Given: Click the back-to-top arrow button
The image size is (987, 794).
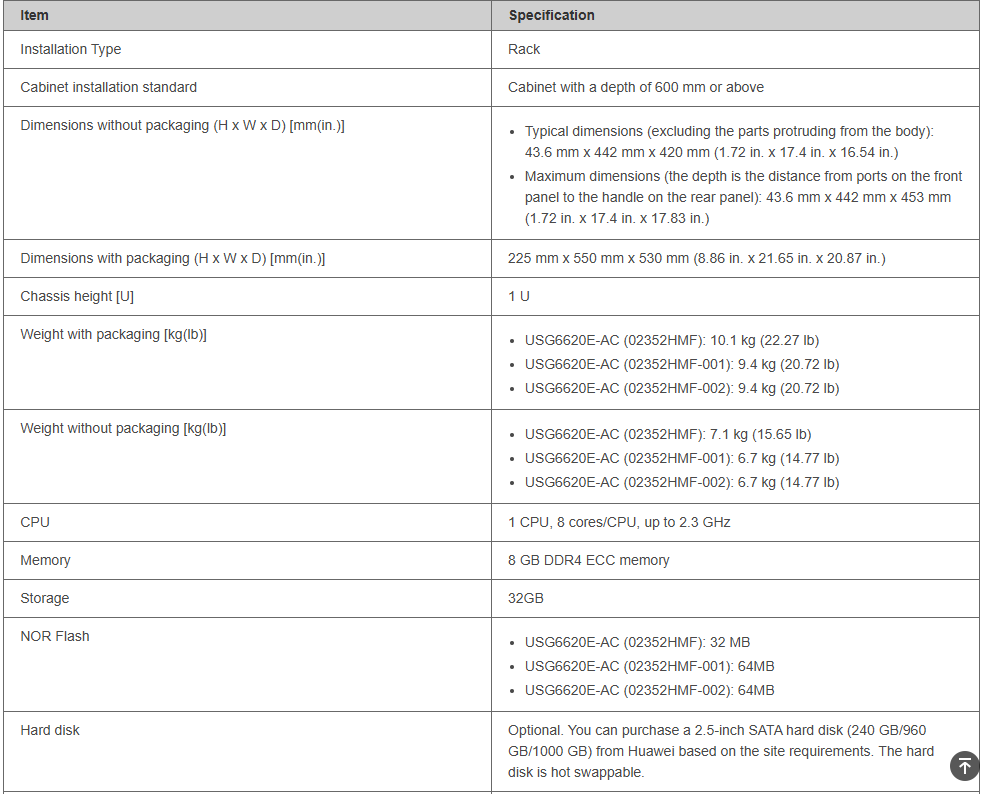Looking at the screenshot, I should [964, 766].
